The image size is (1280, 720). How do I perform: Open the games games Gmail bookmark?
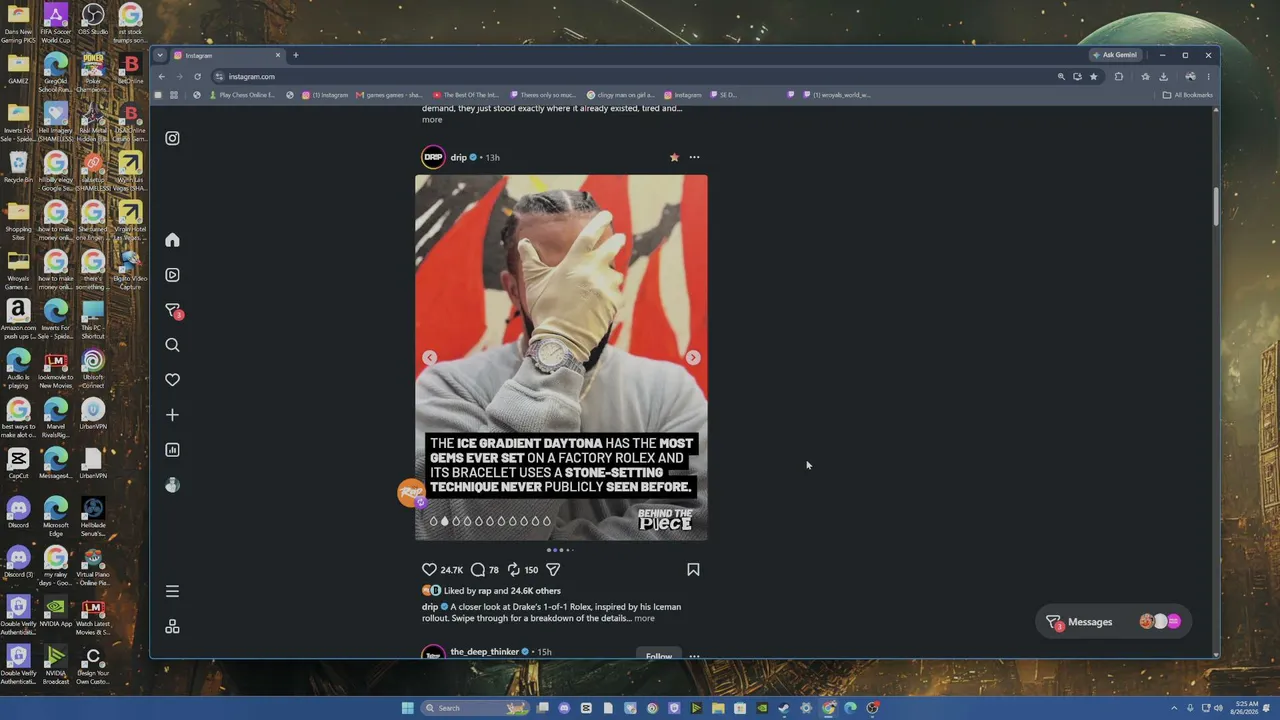tap(389, 95)
